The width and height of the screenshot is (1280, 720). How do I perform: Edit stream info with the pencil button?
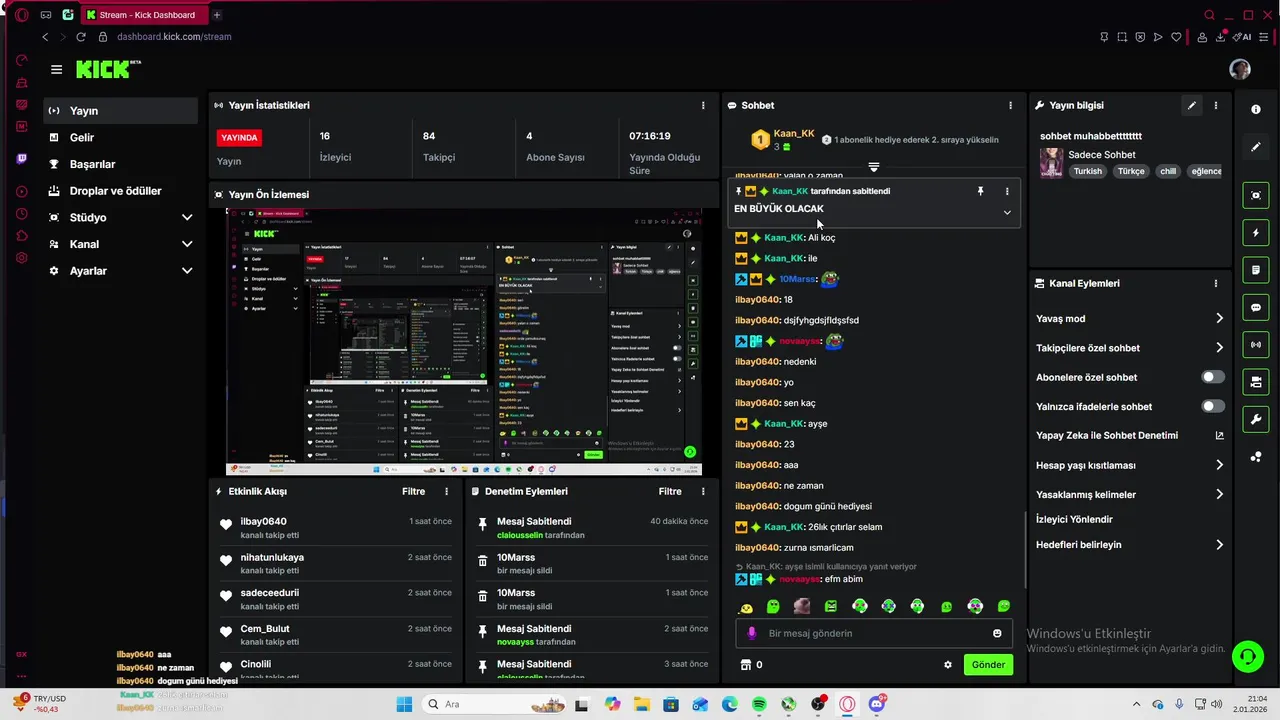[x=1191, y=105]
